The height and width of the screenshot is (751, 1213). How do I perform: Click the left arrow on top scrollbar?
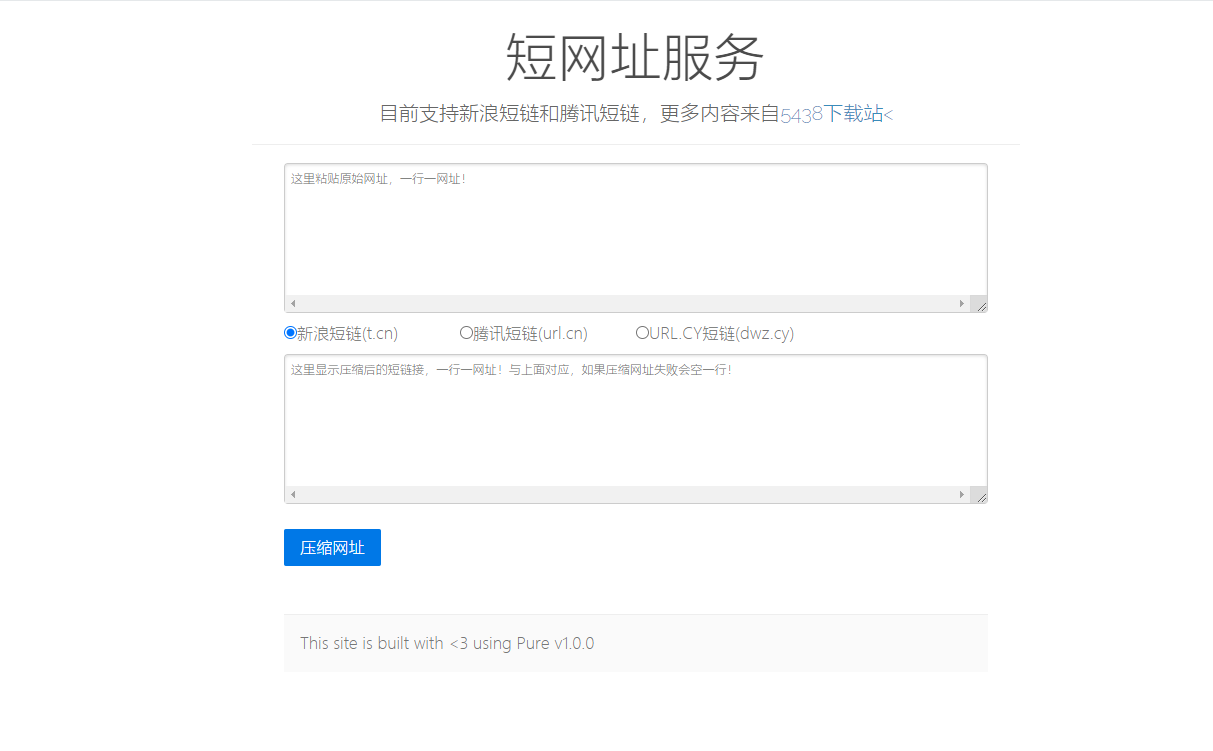[292, 303]
